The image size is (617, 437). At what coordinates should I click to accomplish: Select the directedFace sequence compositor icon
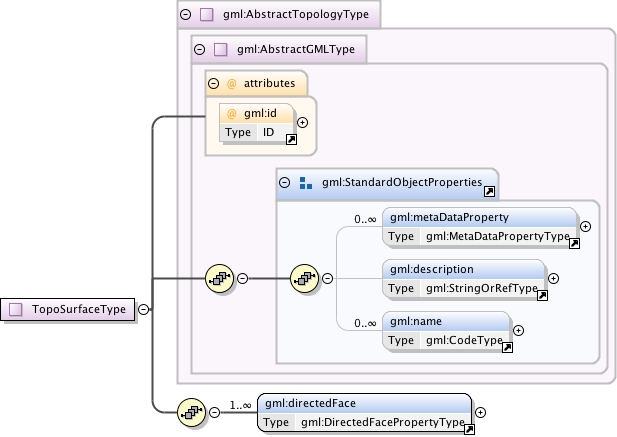coord(191,412)
